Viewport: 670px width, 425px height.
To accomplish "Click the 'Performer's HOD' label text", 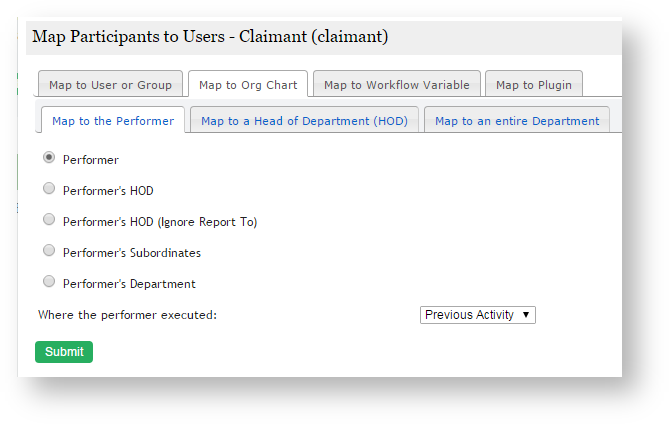I will click(x=108, y=191).
